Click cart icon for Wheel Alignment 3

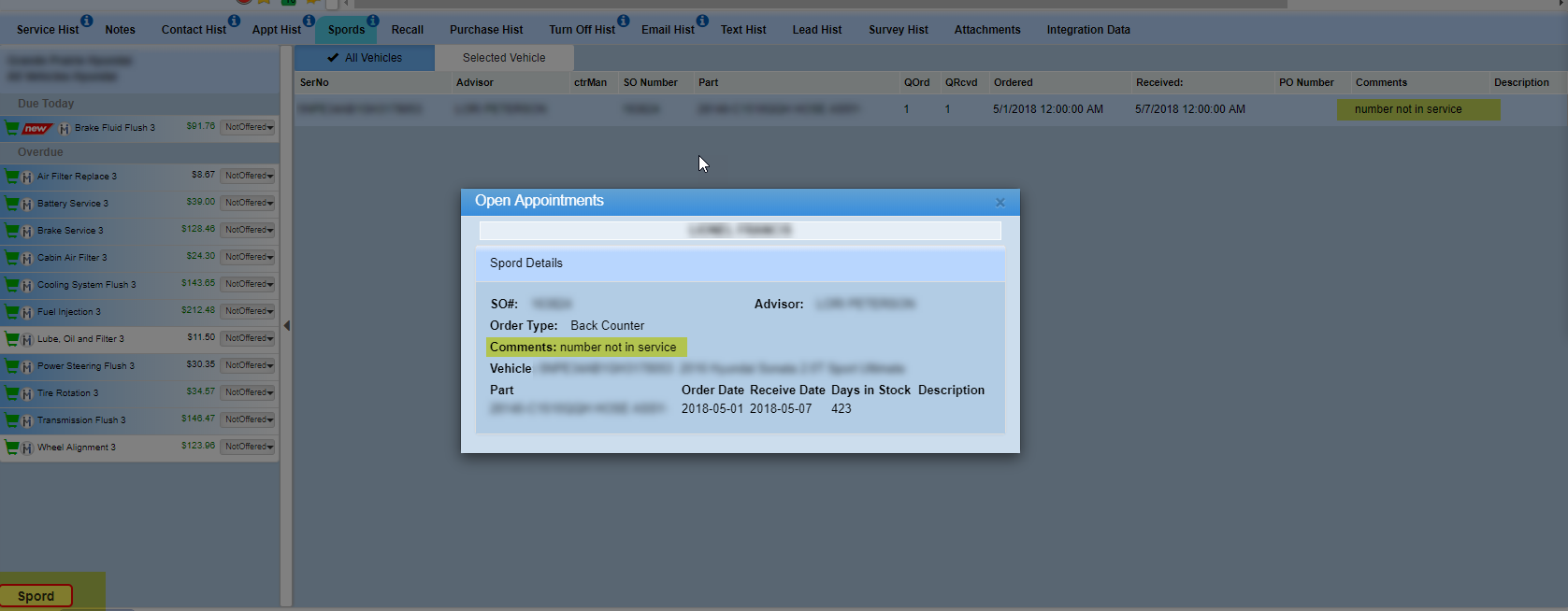[x=11, y=448]
